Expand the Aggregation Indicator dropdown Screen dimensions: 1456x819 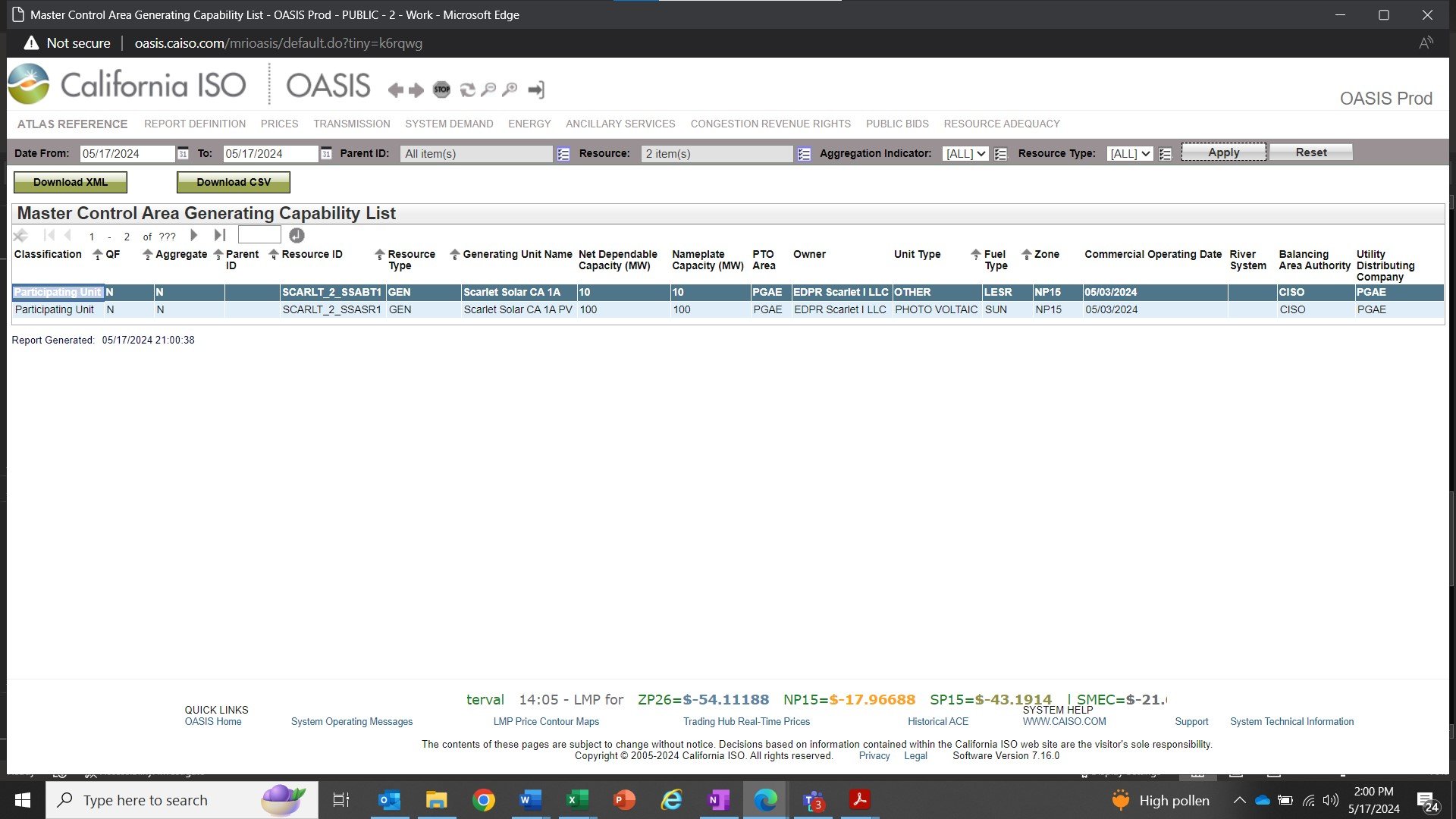(x=965, y=154)
